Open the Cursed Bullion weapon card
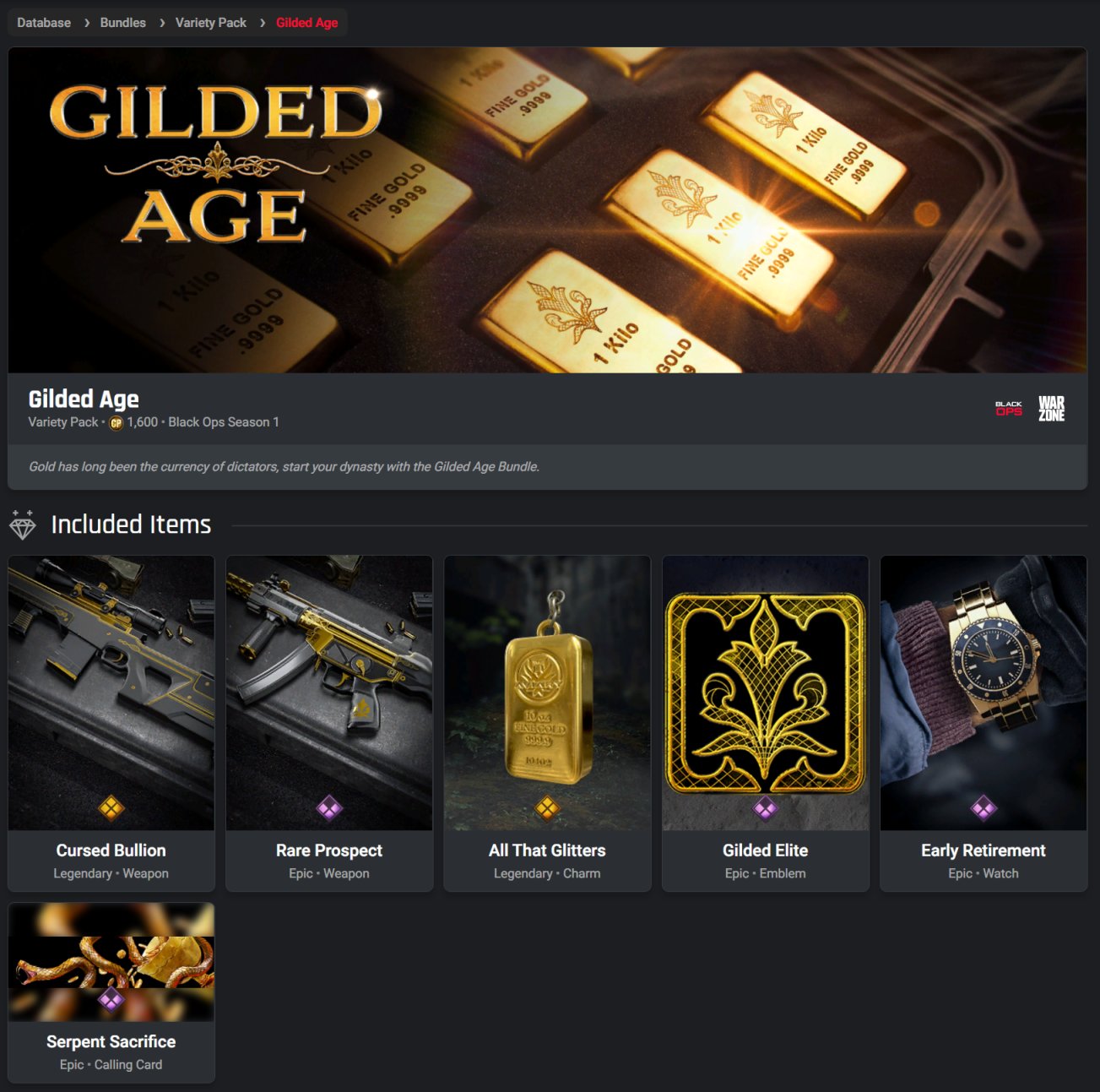The height and width of the screenshot is (1092, 1100). point(111,723)
